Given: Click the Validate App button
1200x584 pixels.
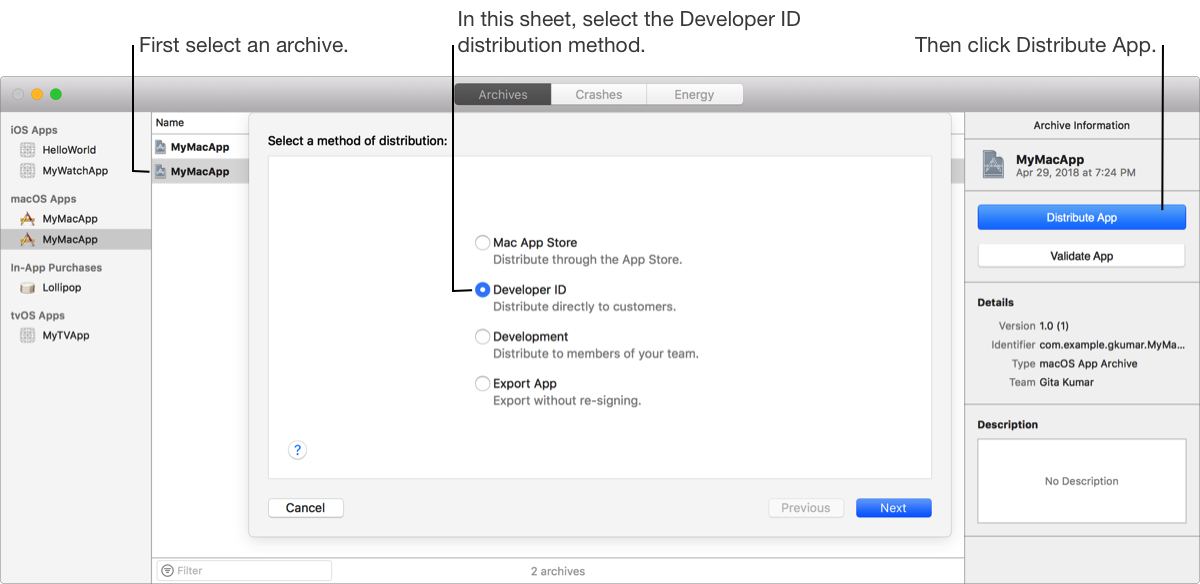Looking at the screenshot, I should coord(1081,256).
